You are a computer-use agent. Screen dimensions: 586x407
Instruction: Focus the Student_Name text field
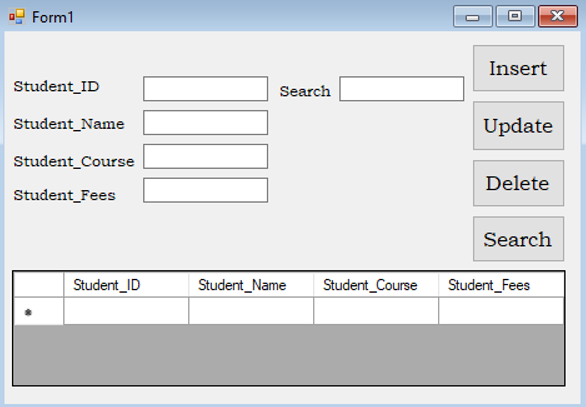[206, 122]
